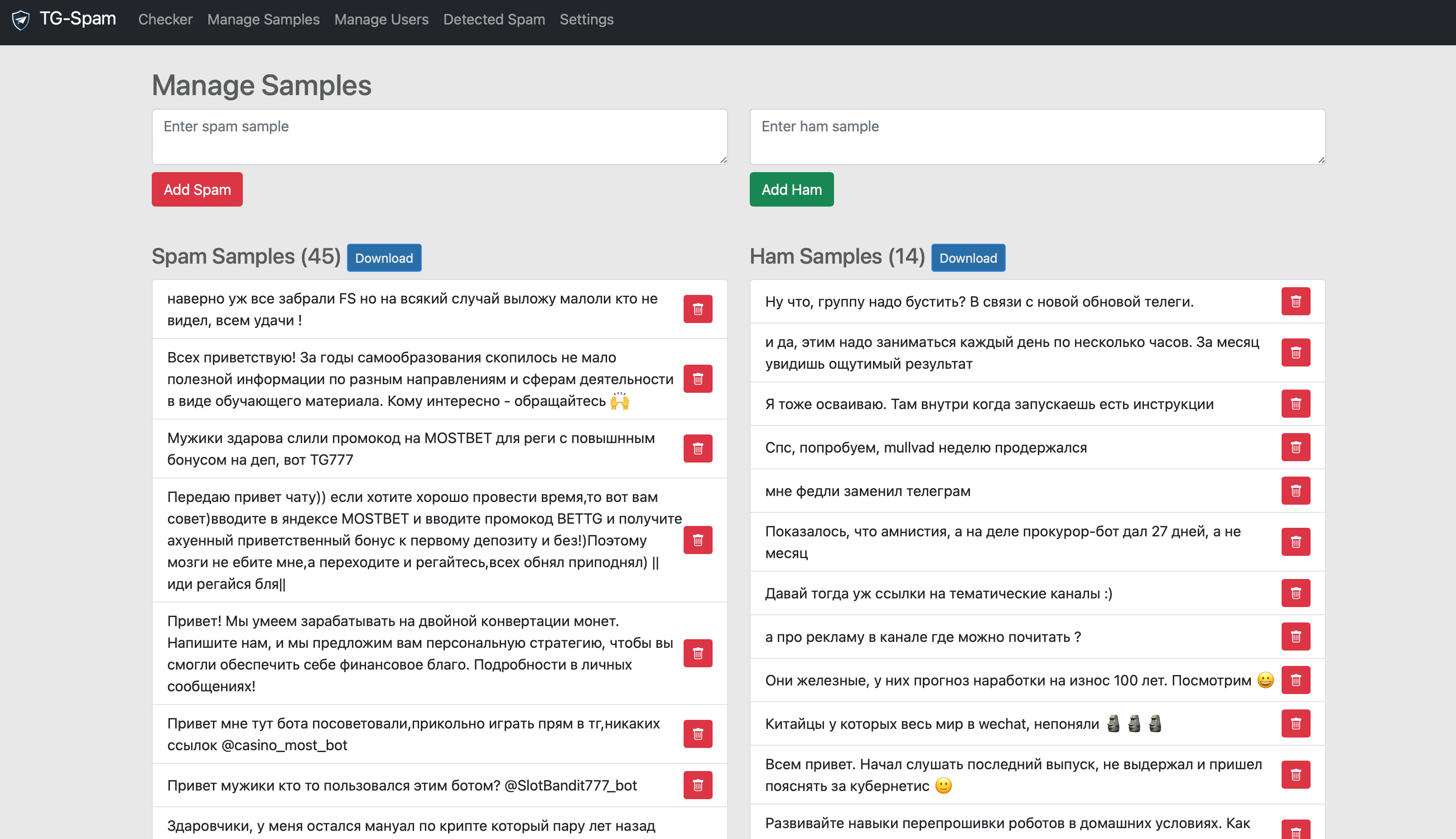The width and height of the screenshot is (1456, 839).
Task: Click the TG-Spam shield logo icon
Action: coord(21,19)
